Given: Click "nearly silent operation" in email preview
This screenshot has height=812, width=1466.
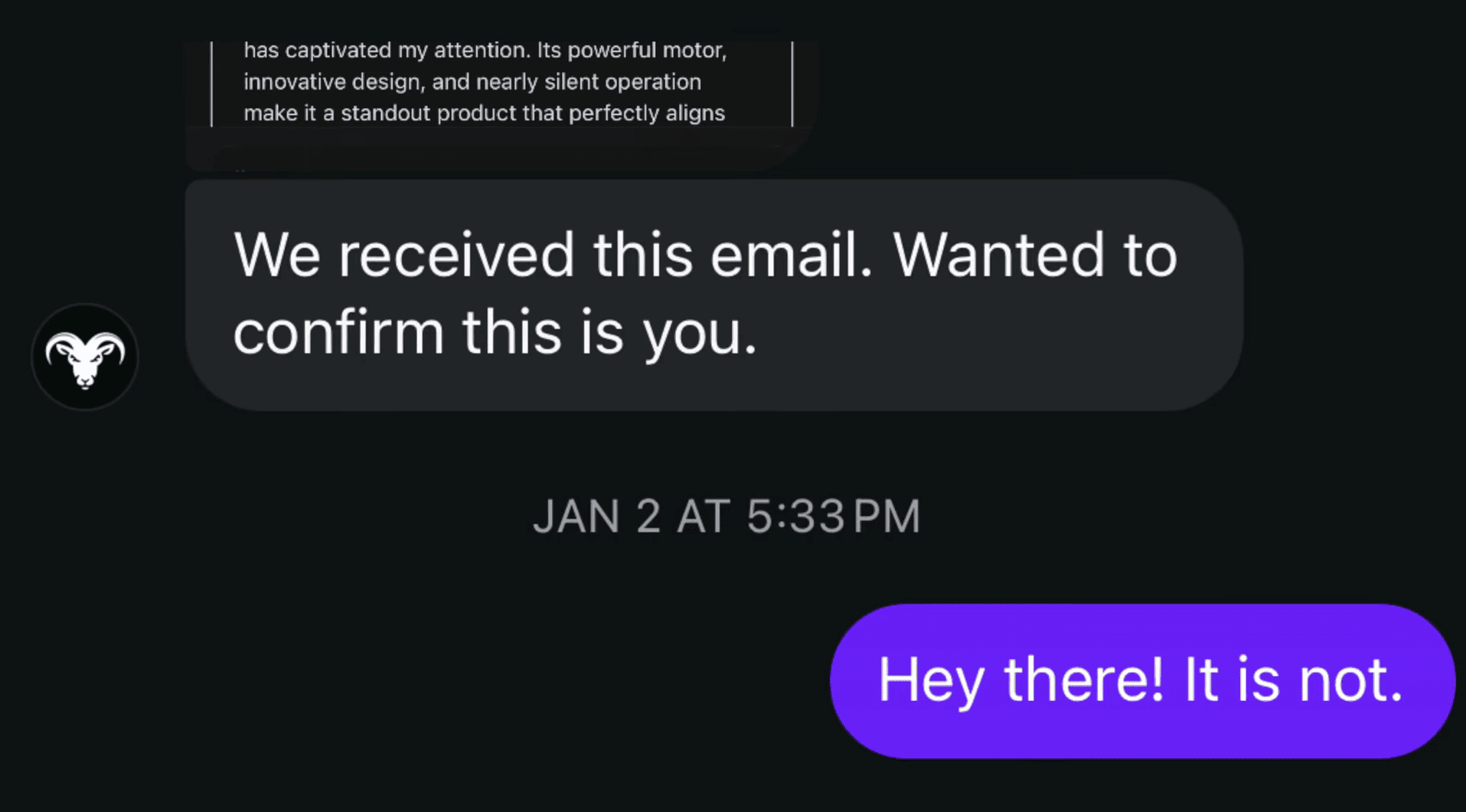Looking at the screenshot, I should 588,82.
